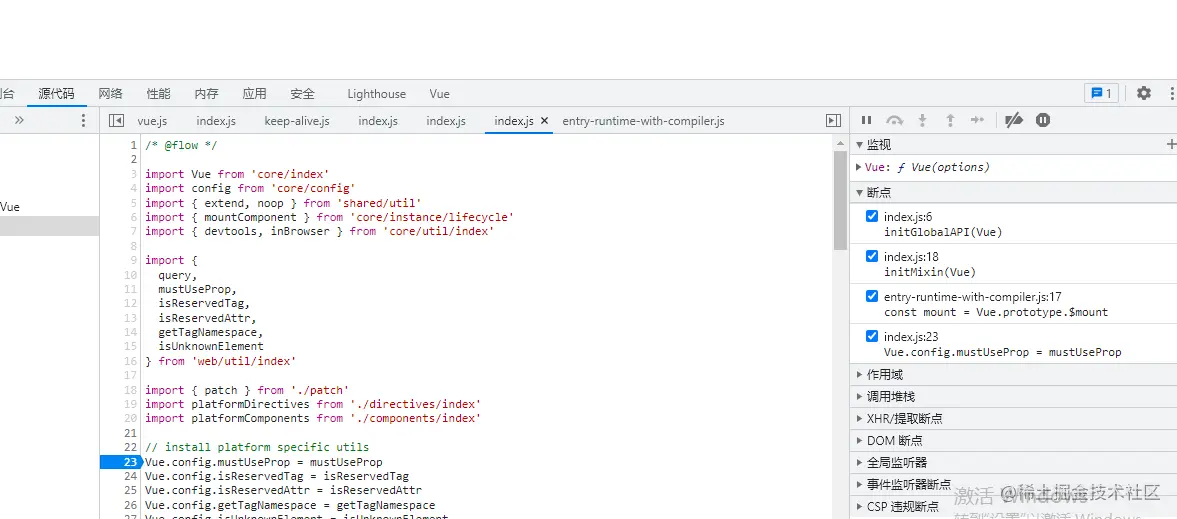Viewport: 1177px width, 519px height.
Task: Click the step out of function icon
Action: [950, 120]
